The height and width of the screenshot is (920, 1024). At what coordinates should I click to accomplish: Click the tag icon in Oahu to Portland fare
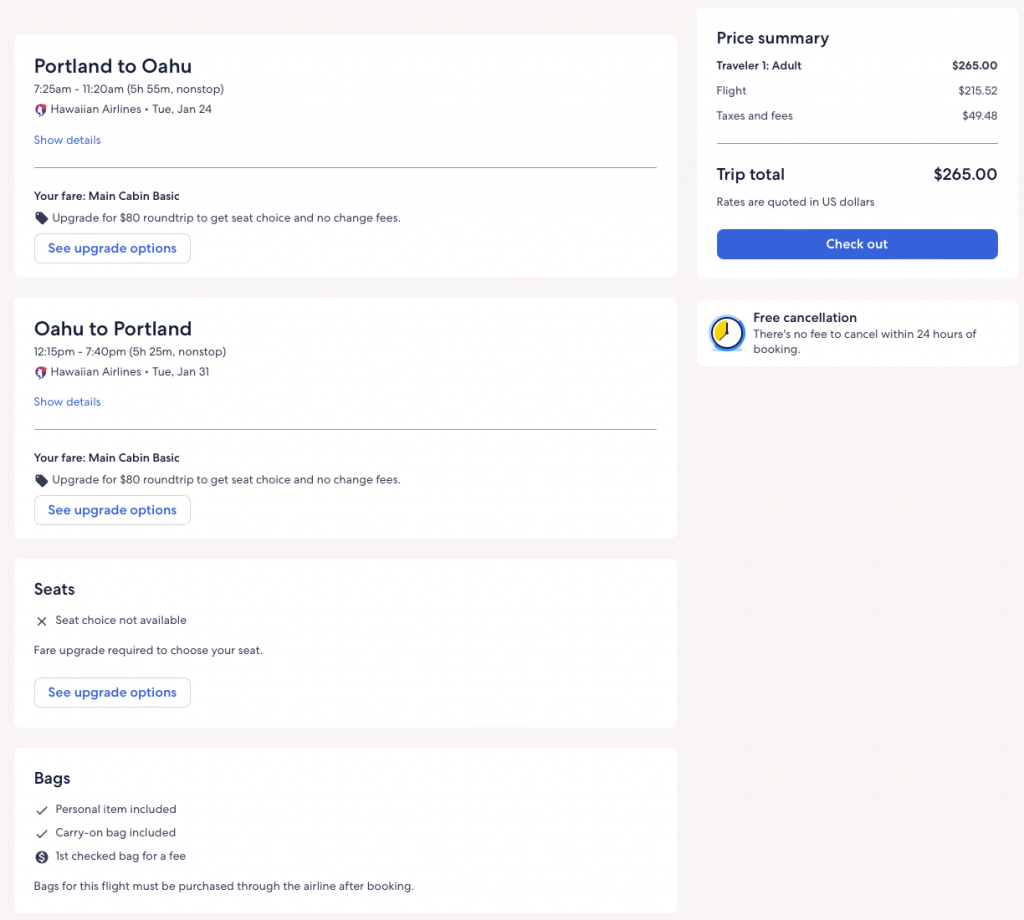point(41,480)
